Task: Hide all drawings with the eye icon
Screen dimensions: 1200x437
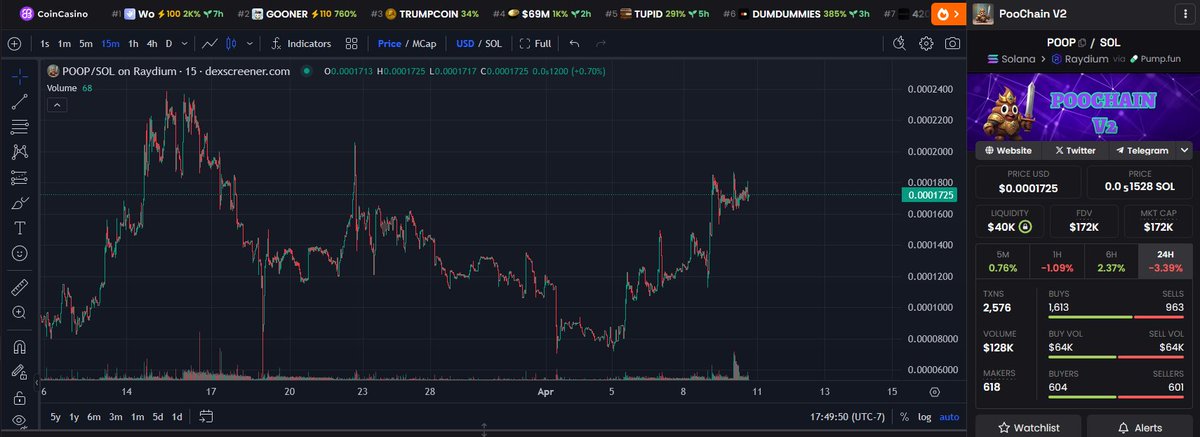Action: (19, 422)
